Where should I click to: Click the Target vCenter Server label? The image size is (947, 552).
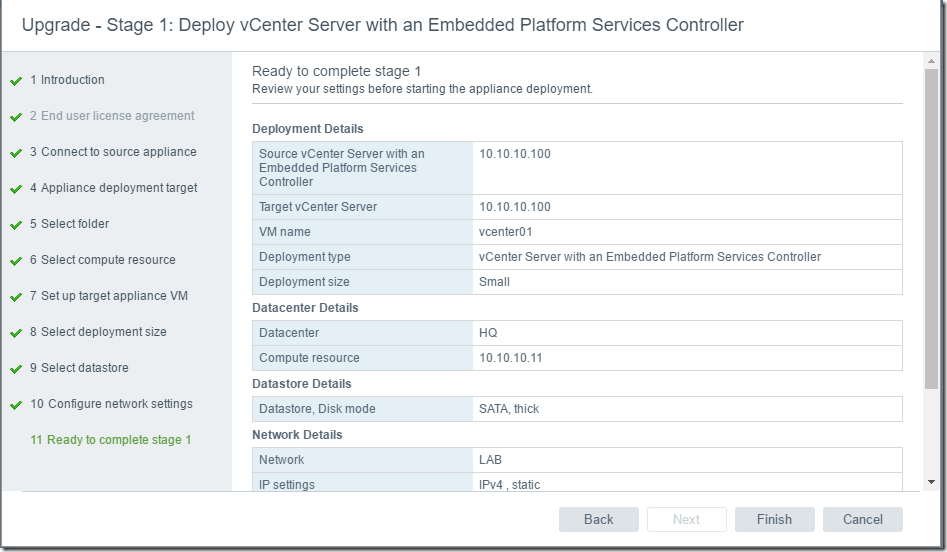318,207
